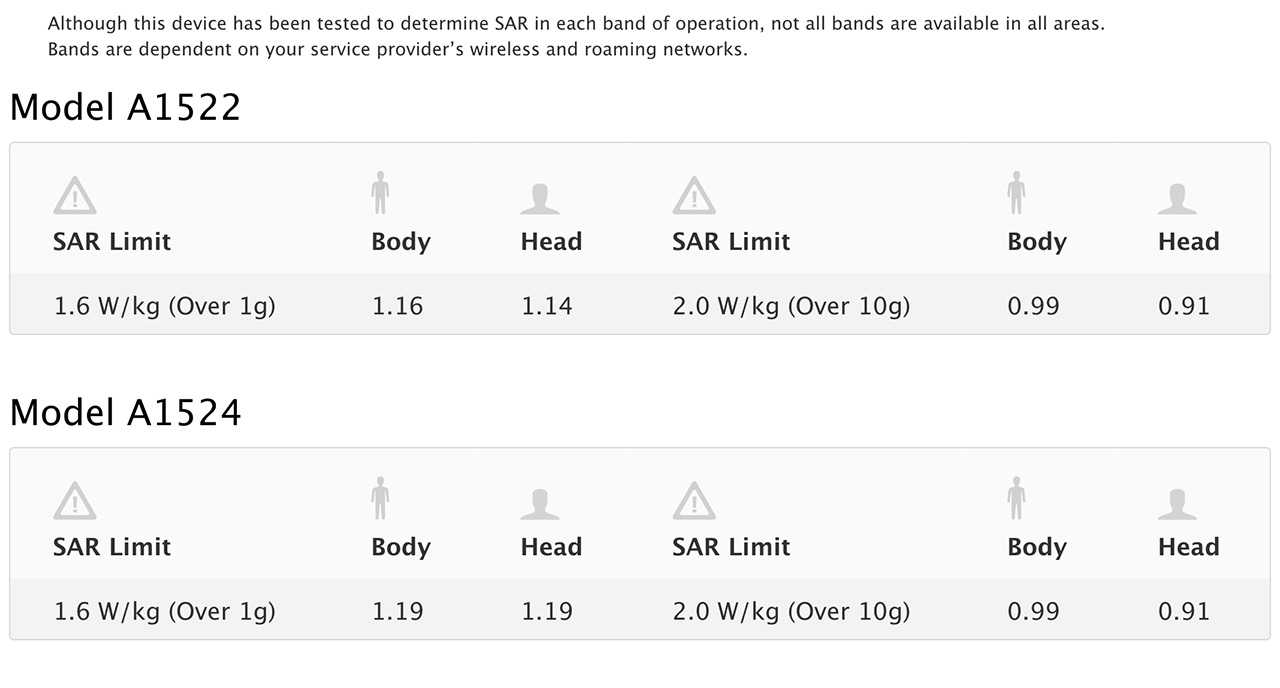Click the 1g Head silhouette icon in Model A1524

[540, 504]
